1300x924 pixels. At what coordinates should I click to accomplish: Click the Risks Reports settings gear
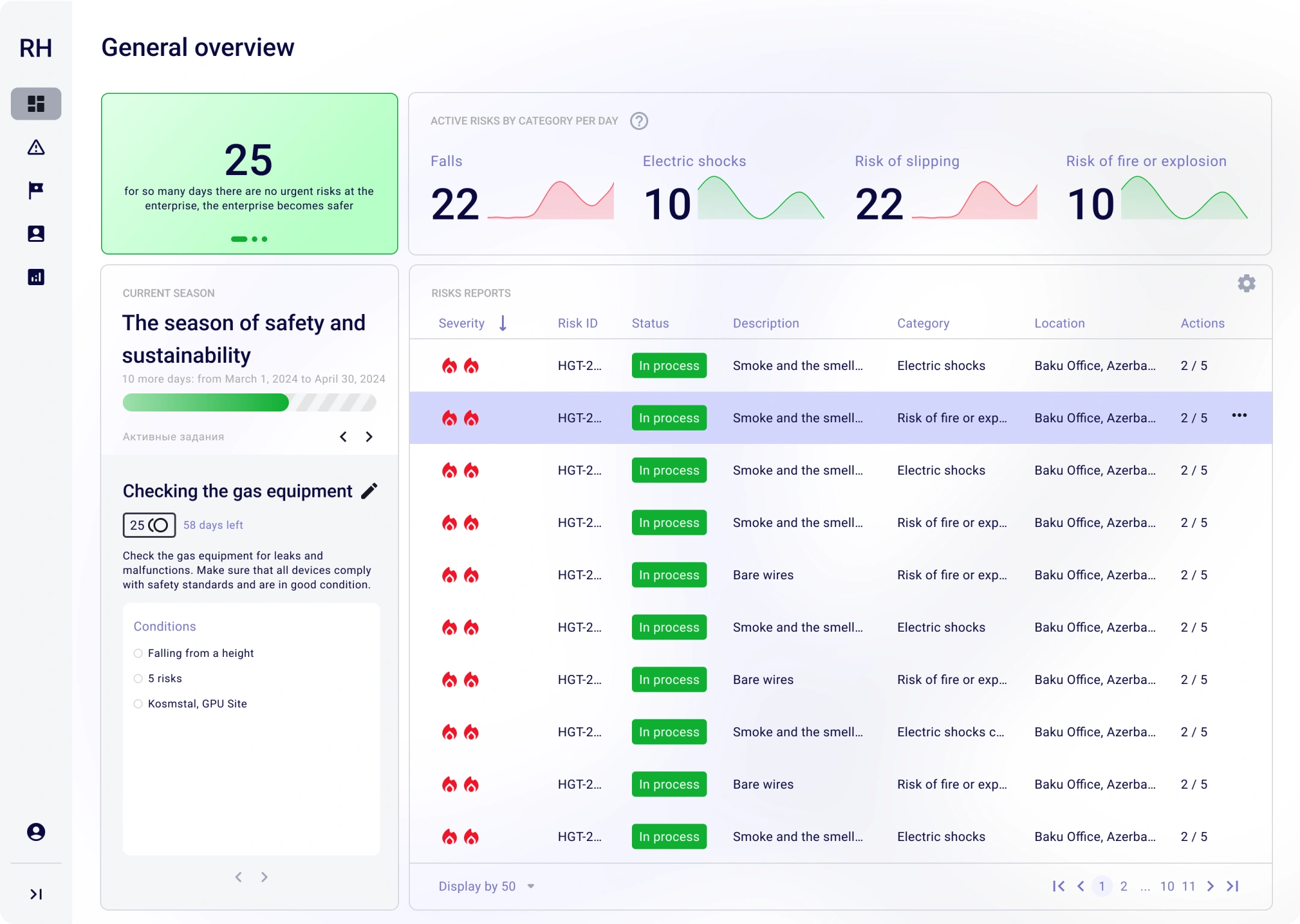point(1246,283)
